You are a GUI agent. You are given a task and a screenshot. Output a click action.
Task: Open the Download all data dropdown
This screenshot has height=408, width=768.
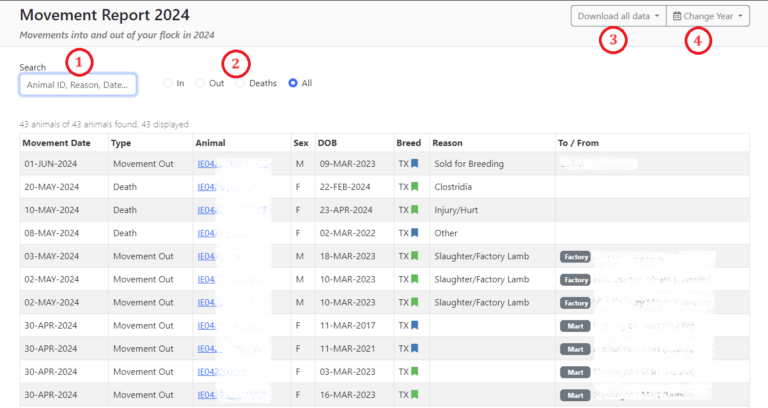tap(616, 17)
